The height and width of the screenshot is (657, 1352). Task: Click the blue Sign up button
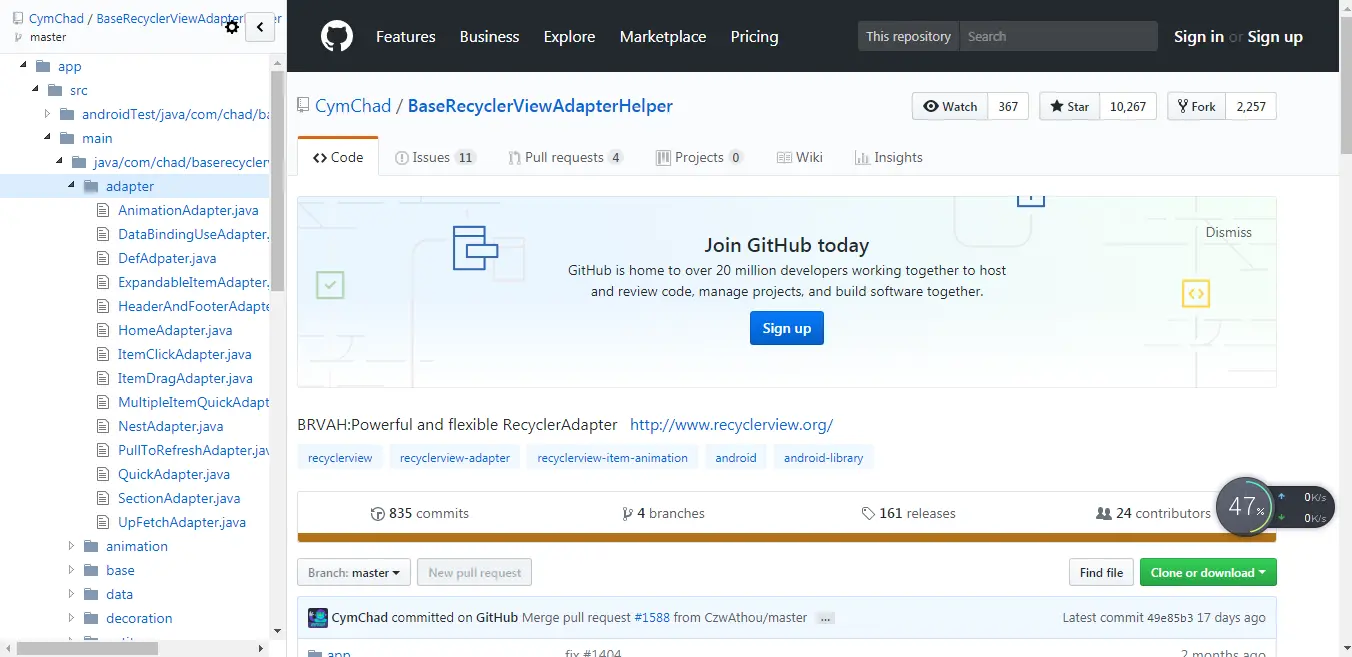[x=787, y=328]
